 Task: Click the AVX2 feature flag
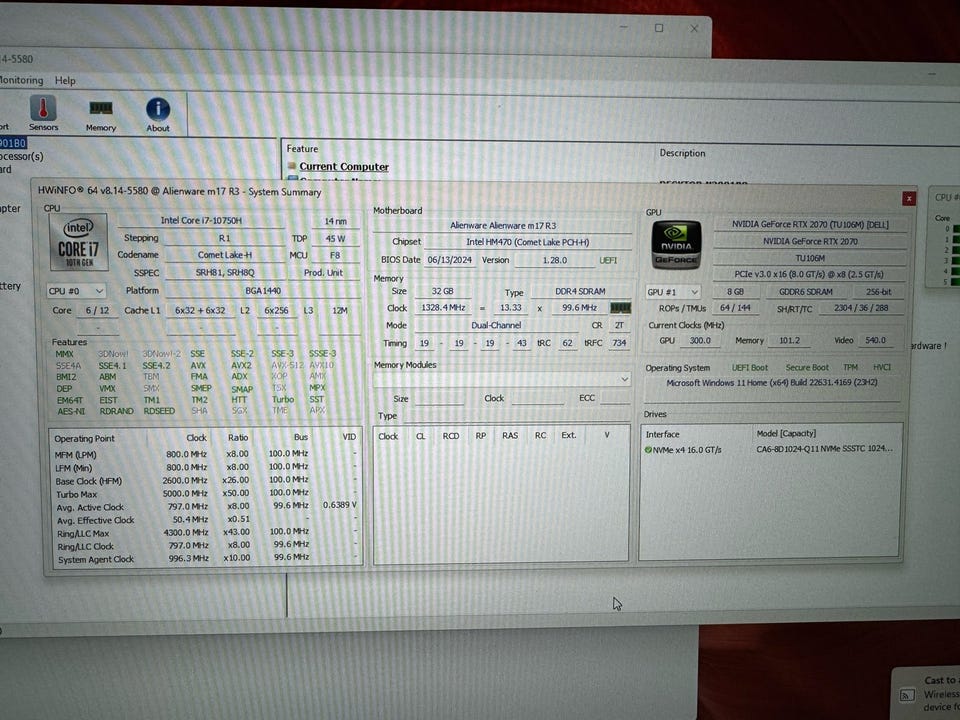pos(241,365)
